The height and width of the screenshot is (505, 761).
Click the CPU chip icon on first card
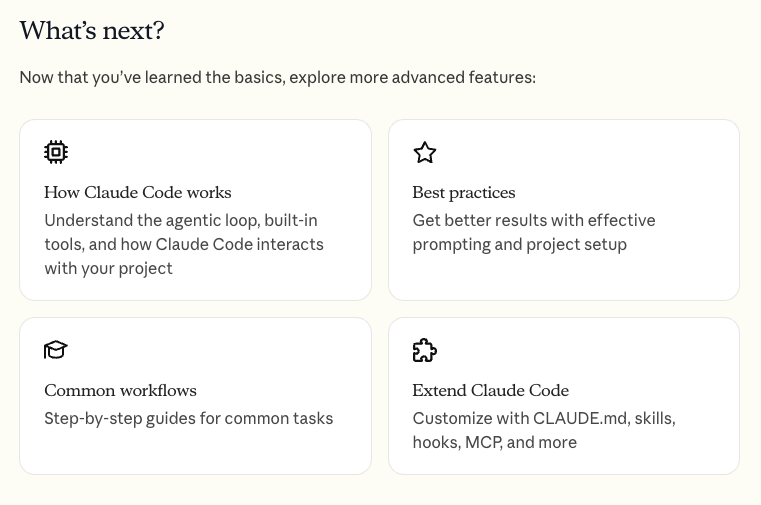pos(56,152)
